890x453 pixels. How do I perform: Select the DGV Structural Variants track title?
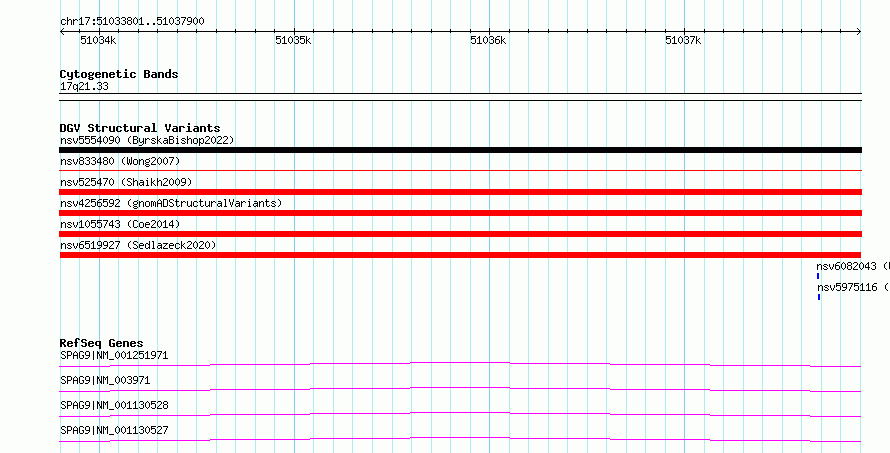[140, 128]
